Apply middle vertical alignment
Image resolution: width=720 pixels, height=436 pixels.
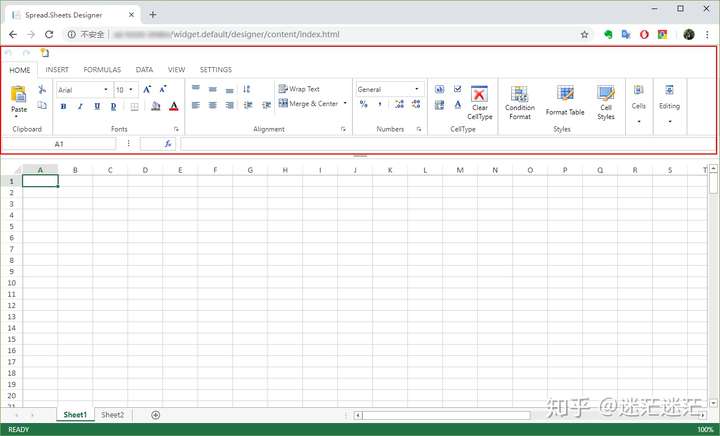[212, 89]
